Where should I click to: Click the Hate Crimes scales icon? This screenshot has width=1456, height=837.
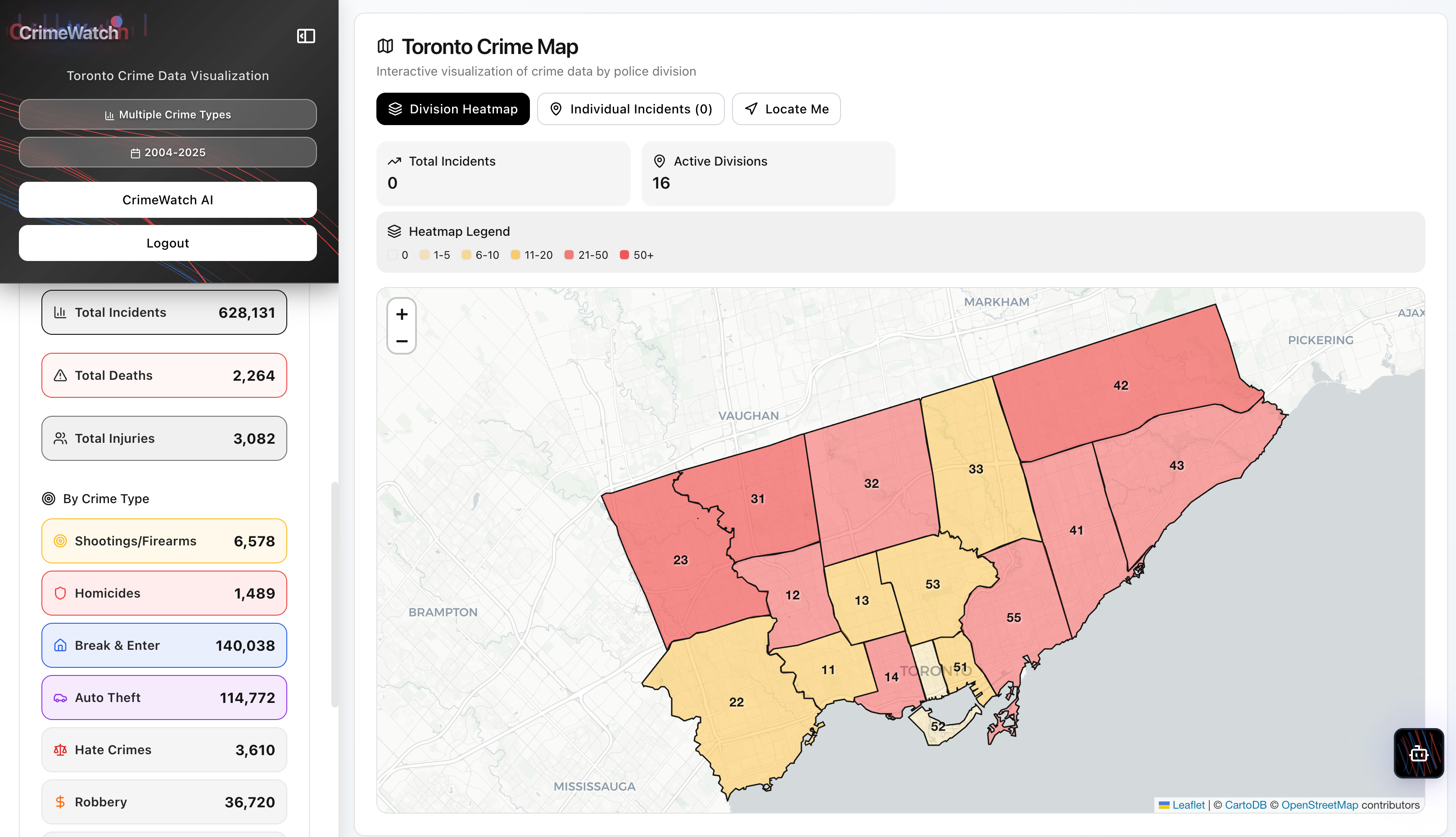click(x=60, y=750)
